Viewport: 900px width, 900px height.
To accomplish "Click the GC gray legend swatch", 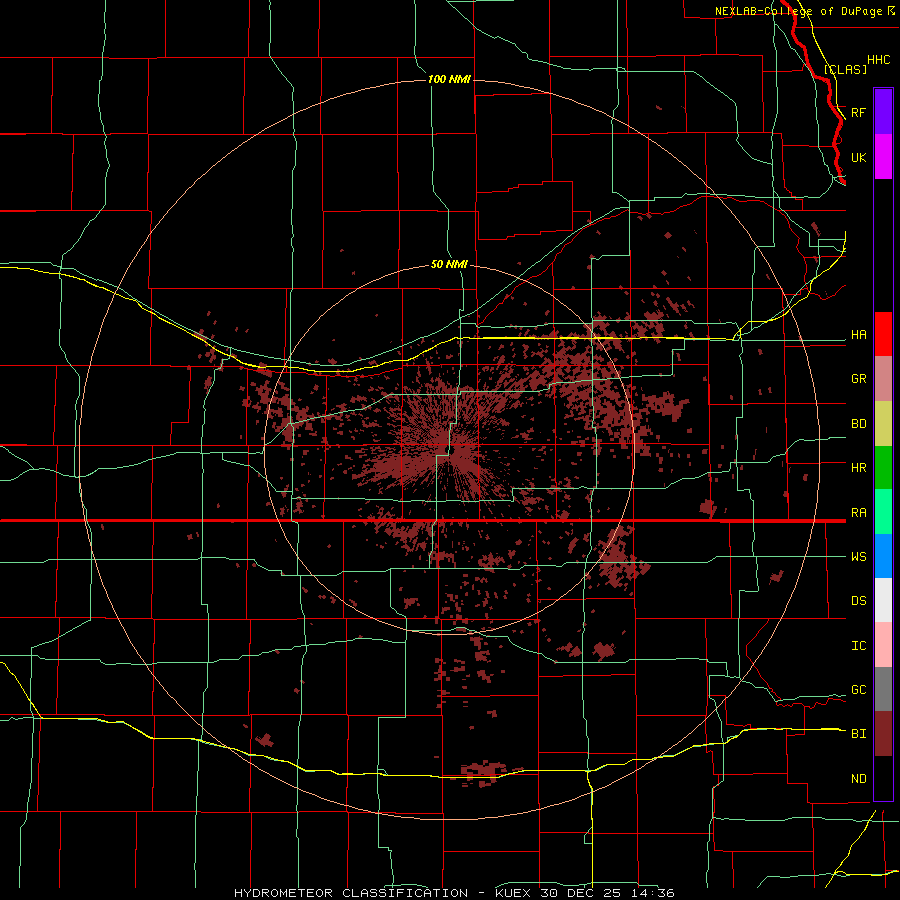I will click(883, 689).
